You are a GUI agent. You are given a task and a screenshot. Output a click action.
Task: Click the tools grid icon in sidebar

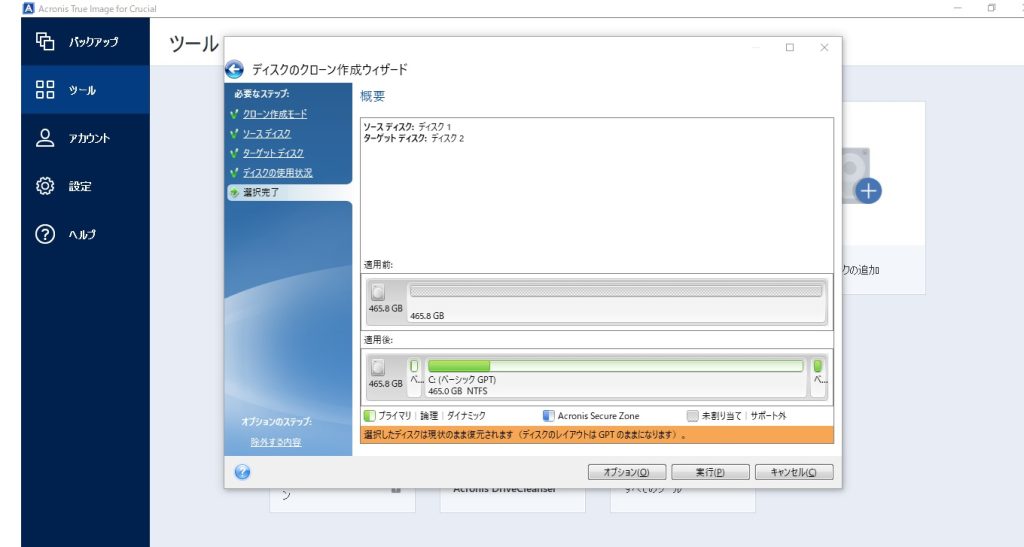[45, 89]
